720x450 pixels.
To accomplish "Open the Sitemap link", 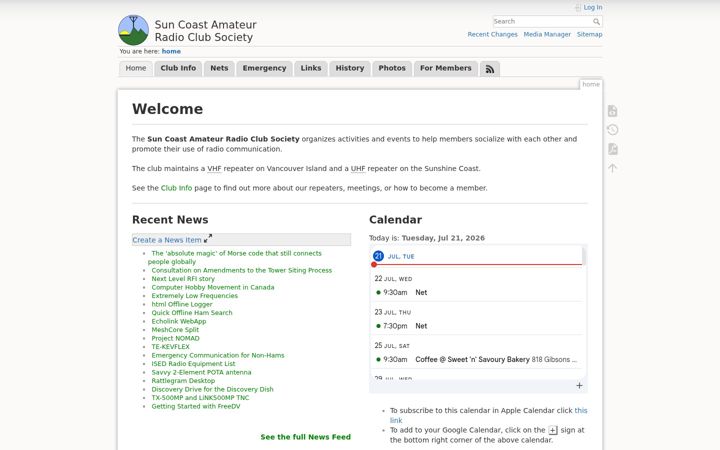I will (x=590, y=34).
